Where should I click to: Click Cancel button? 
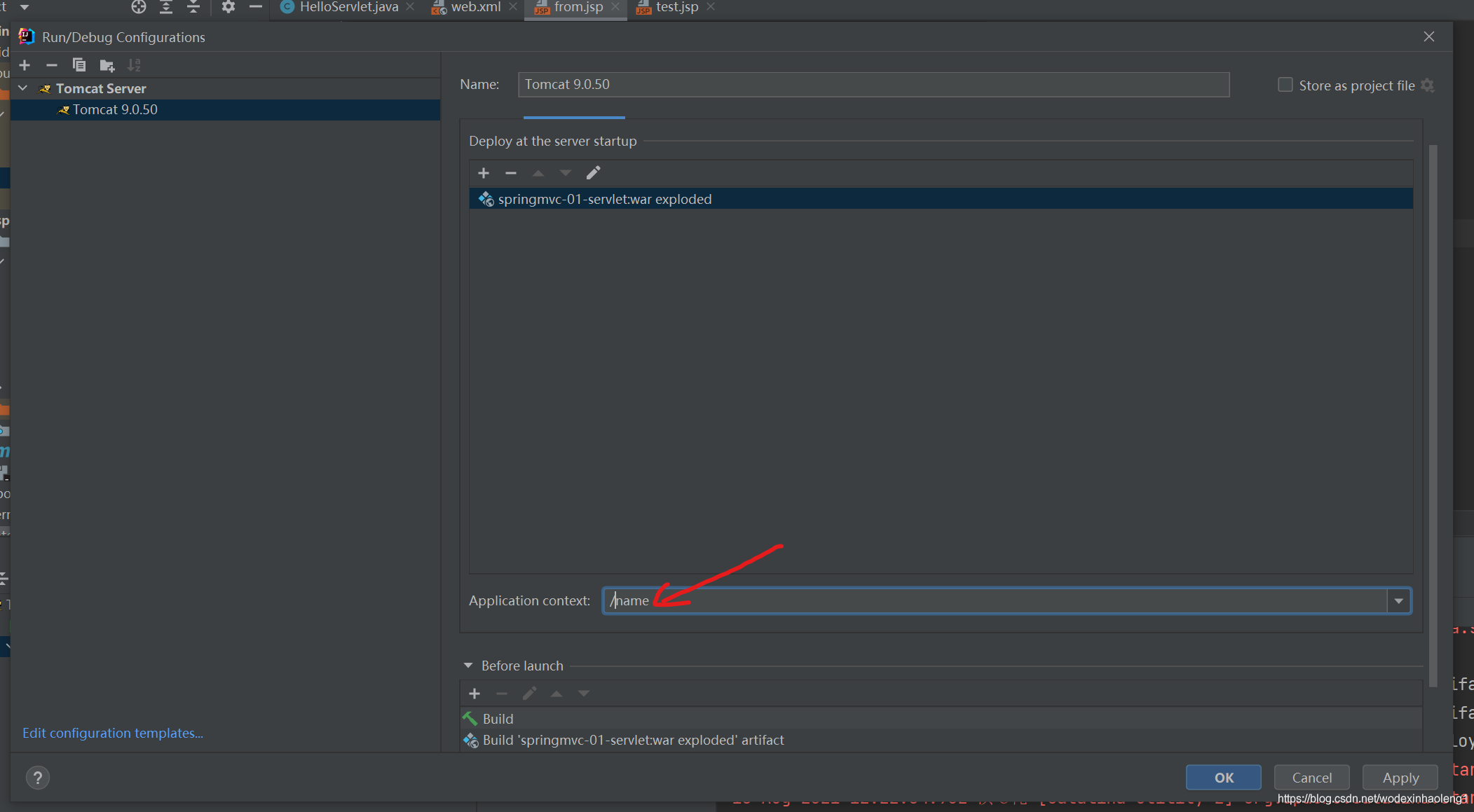pyautogui.click(x=1311, y=778)
